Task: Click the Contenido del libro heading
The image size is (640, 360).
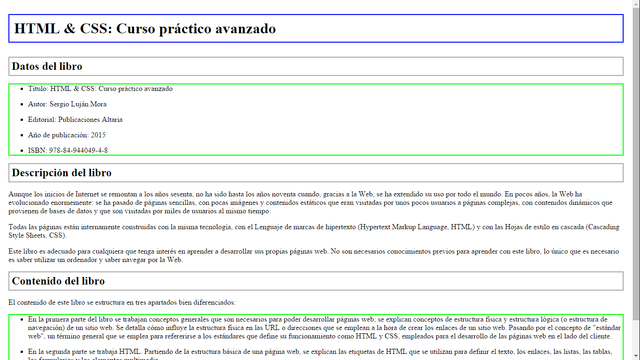Action: click(x=316, y=281)
